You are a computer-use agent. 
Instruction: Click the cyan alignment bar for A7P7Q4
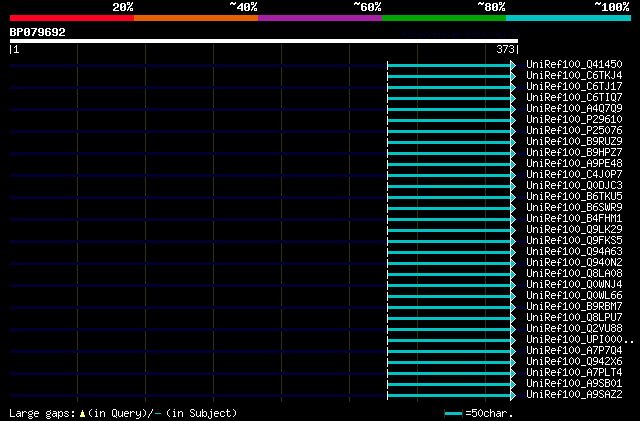[x=449, y=352]
